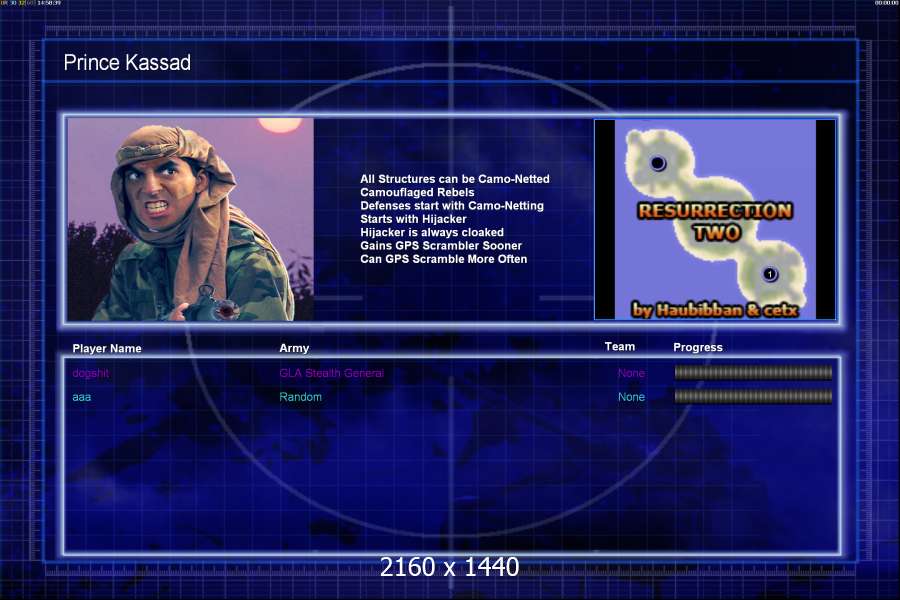Click the Player Name column header
The width and height of the screenshot is (900, 600).
pos(107,348)
